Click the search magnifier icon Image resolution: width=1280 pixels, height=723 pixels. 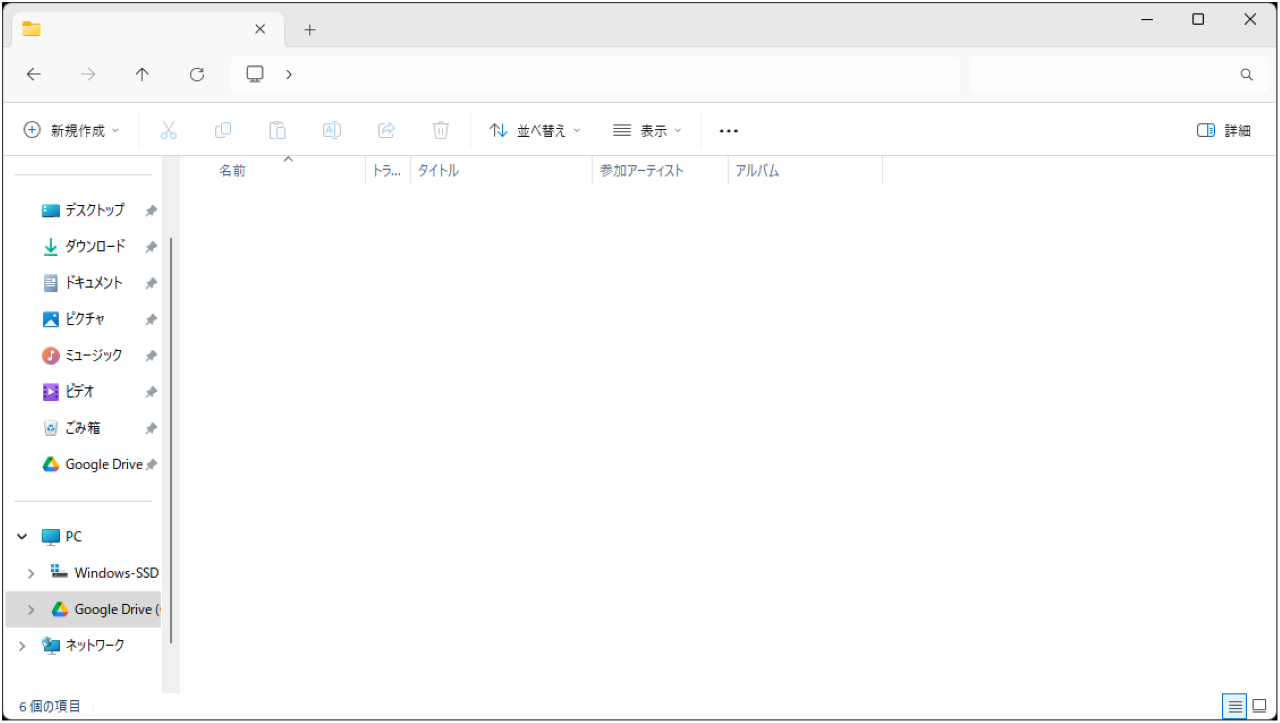point(1247,74)
